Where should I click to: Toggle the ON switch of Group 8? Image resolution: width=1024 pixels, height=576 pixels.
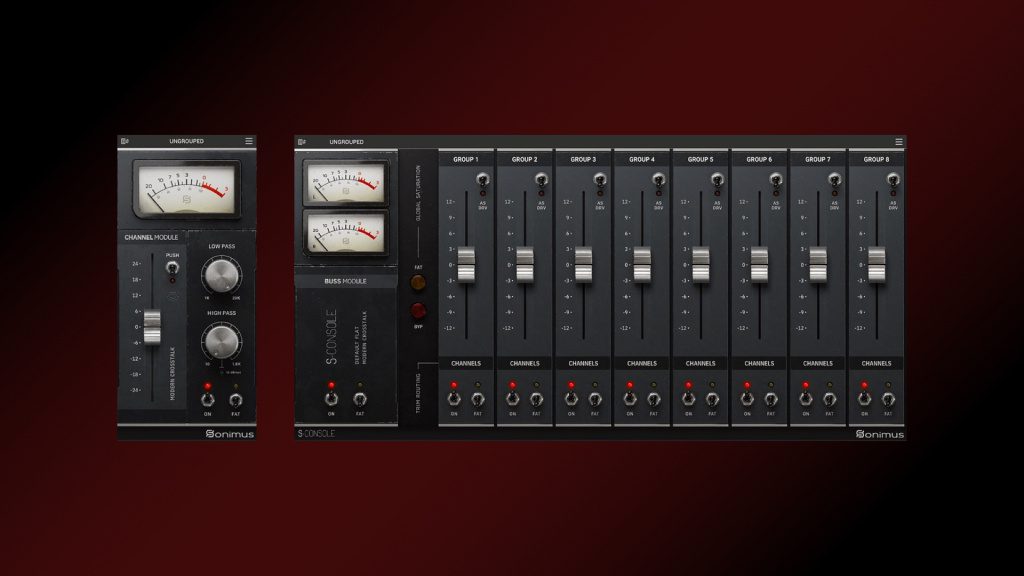pos(865,398)
